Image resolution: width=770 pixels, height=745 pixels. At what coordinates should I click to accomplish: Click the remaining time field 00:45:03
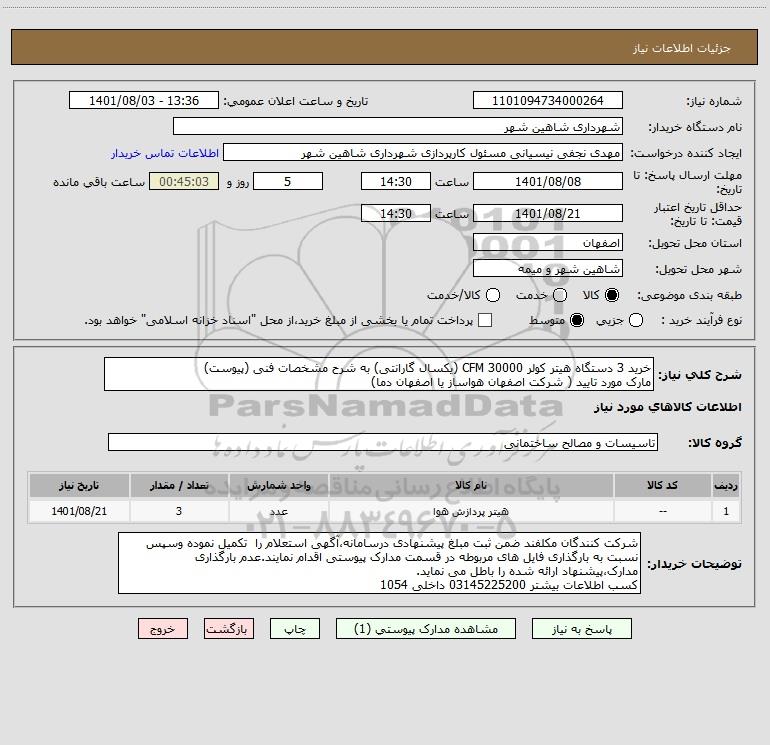[184, 181]
